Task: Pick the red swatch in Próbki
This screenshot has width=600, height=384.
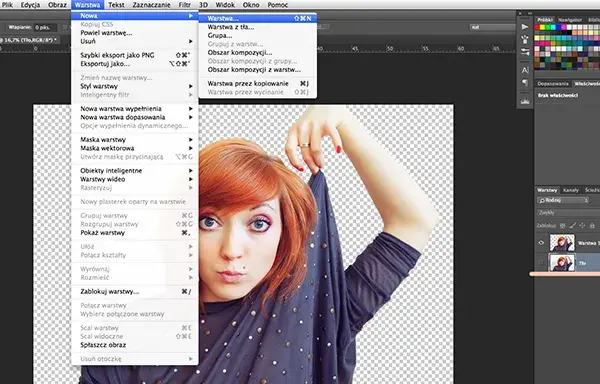Action: point(537,27)
